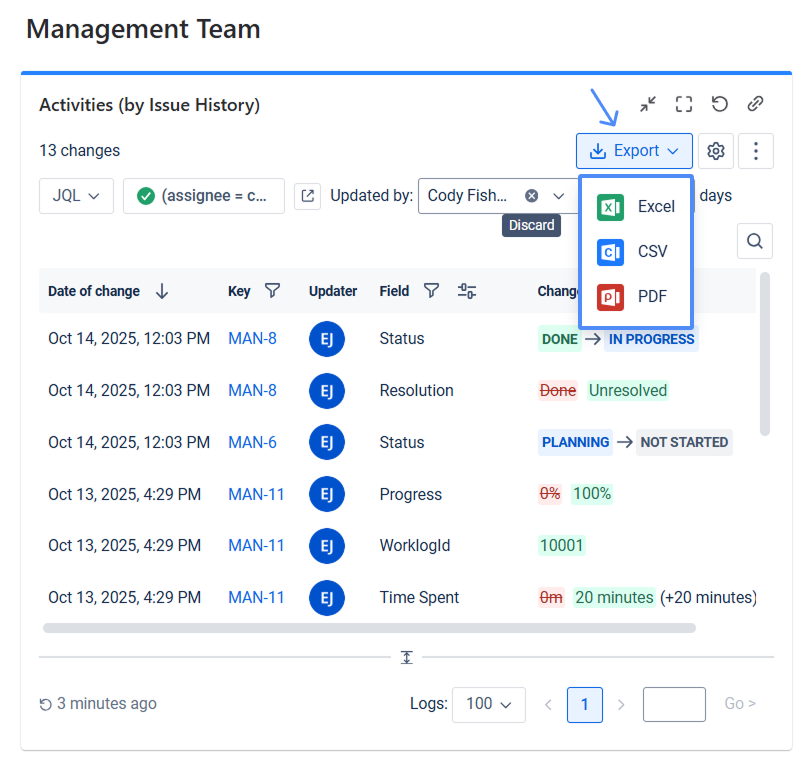Open Field column settings sliders icon
This screenshot has height=765, width=807.
(467, 291)
